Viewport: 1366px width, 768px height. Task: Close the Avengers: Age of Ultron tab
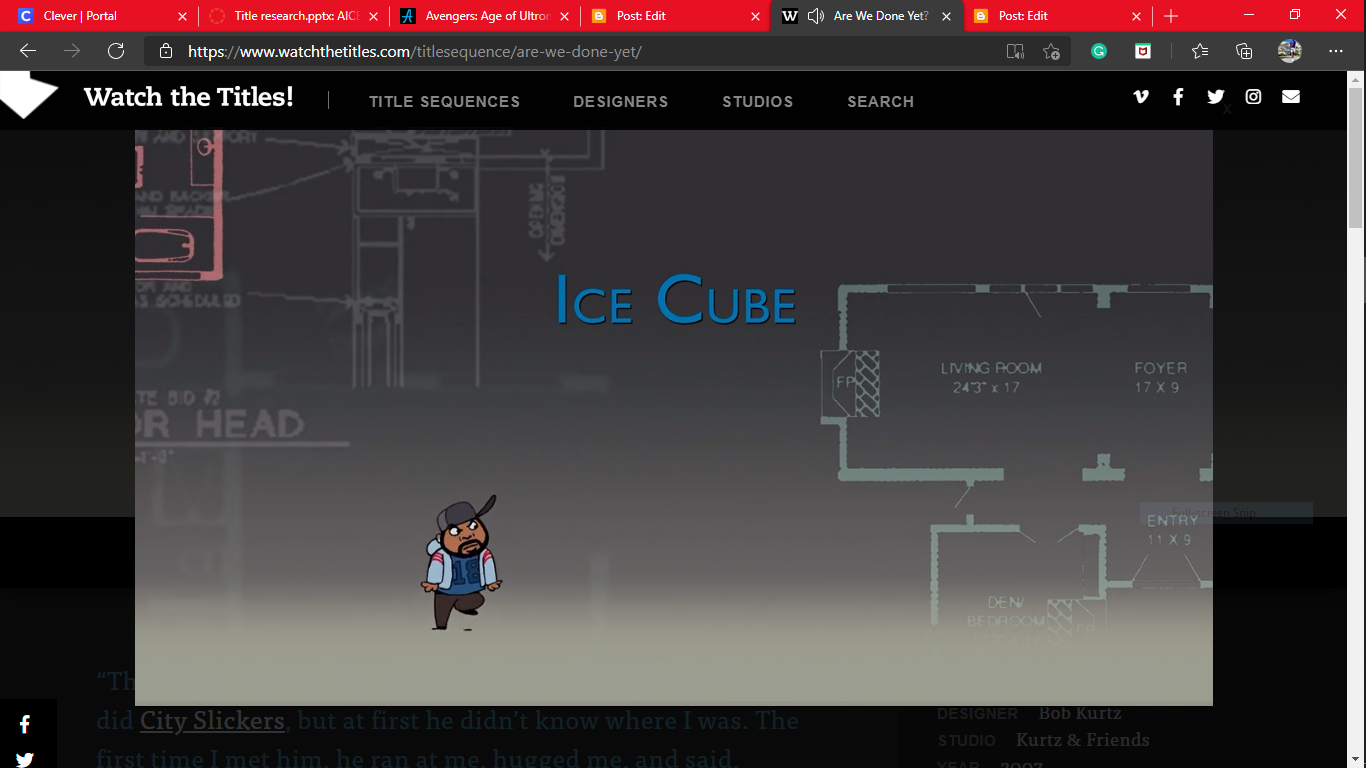point(564,16)
